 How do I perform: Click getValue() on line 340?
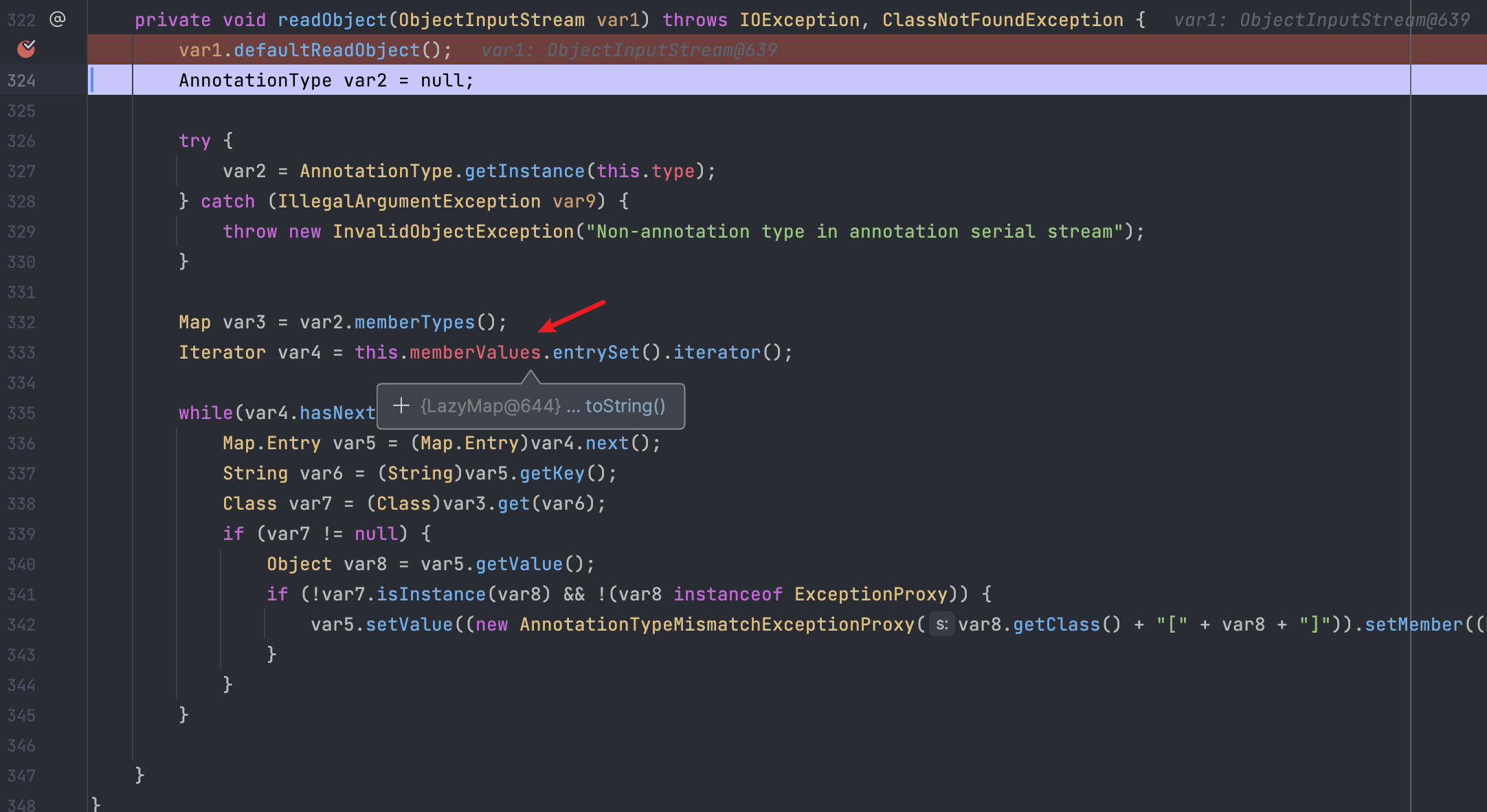529,564
